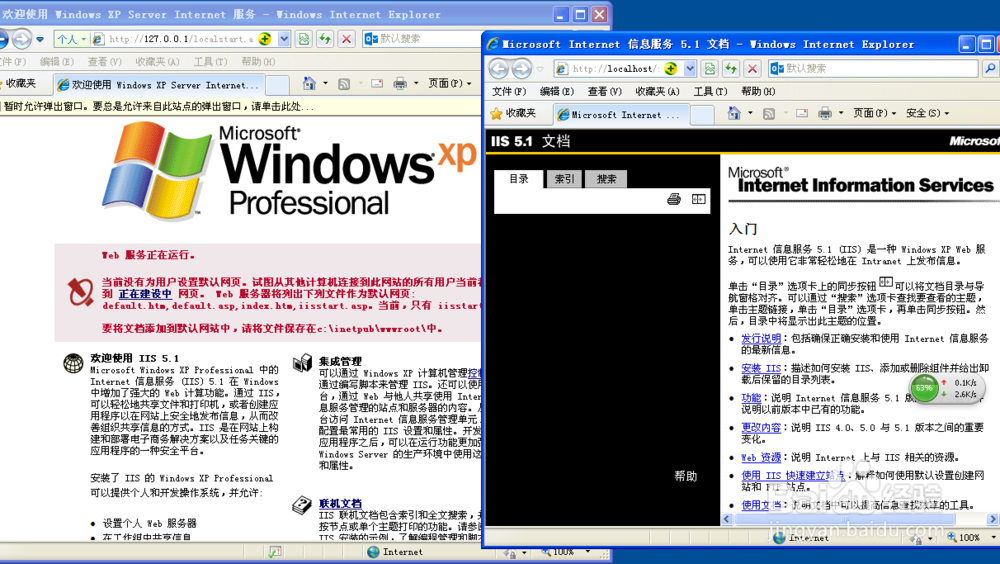
Task: Click 联机文档 link on localstart page
Action: click(340, 503)
